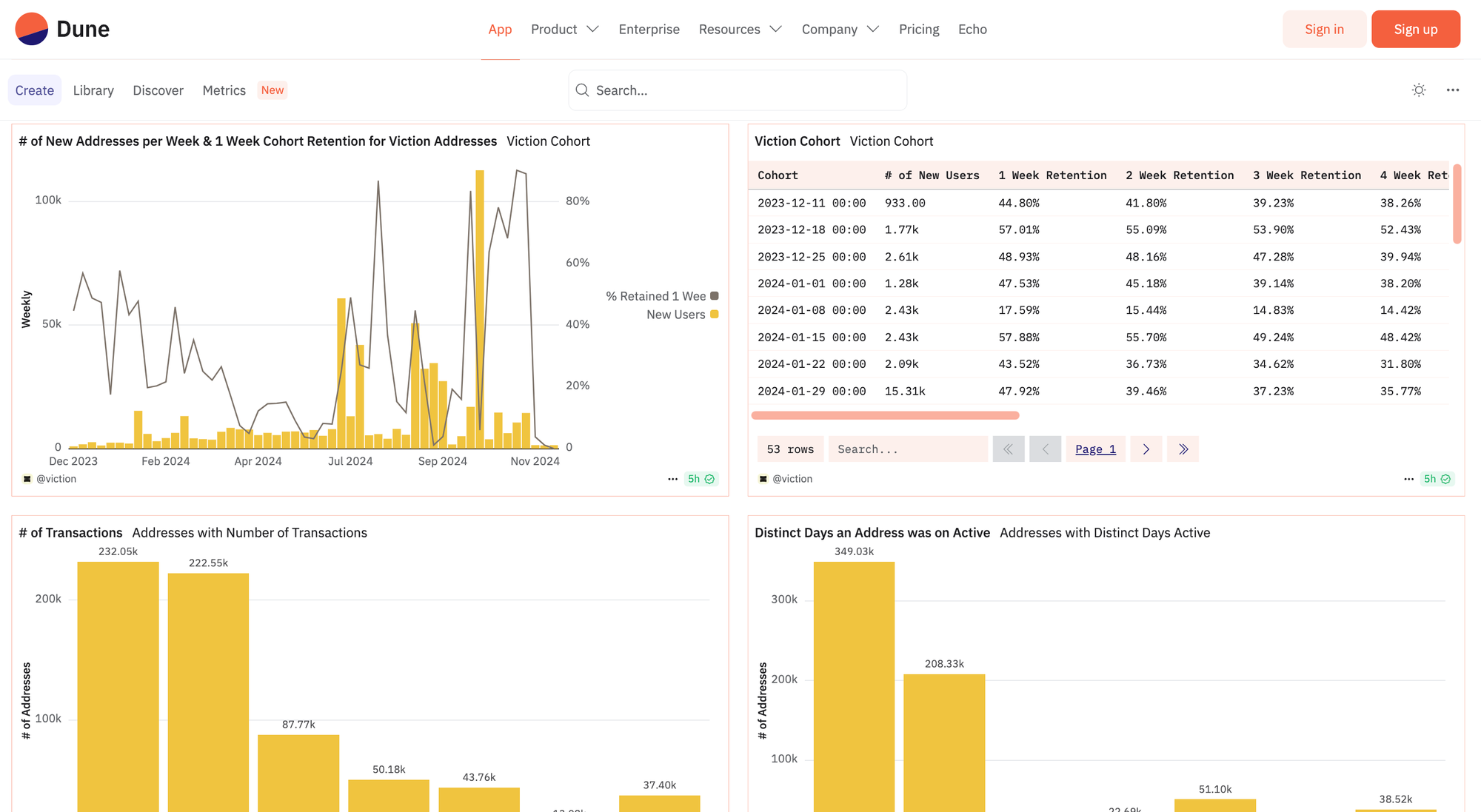1481x812 pixels.
Task: Click the table rows search field
Action: pos(907,449)
